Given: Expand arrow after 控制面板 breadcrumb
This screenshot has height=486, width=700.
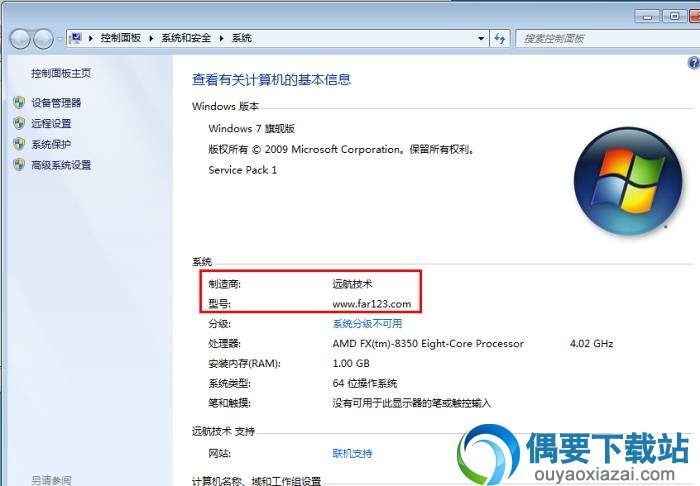Looking at the screenshot, I should tap(151, 38).
